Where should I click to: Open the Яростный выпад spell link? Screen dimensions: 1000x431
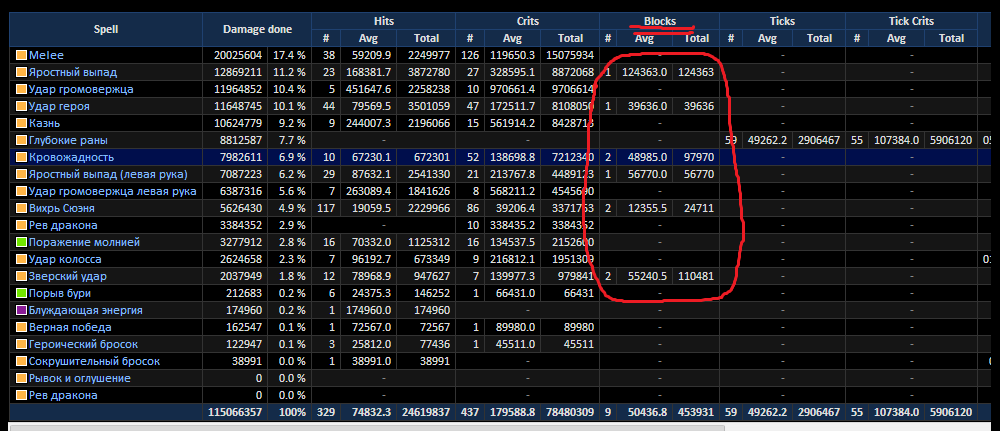(x=73, y=72)
